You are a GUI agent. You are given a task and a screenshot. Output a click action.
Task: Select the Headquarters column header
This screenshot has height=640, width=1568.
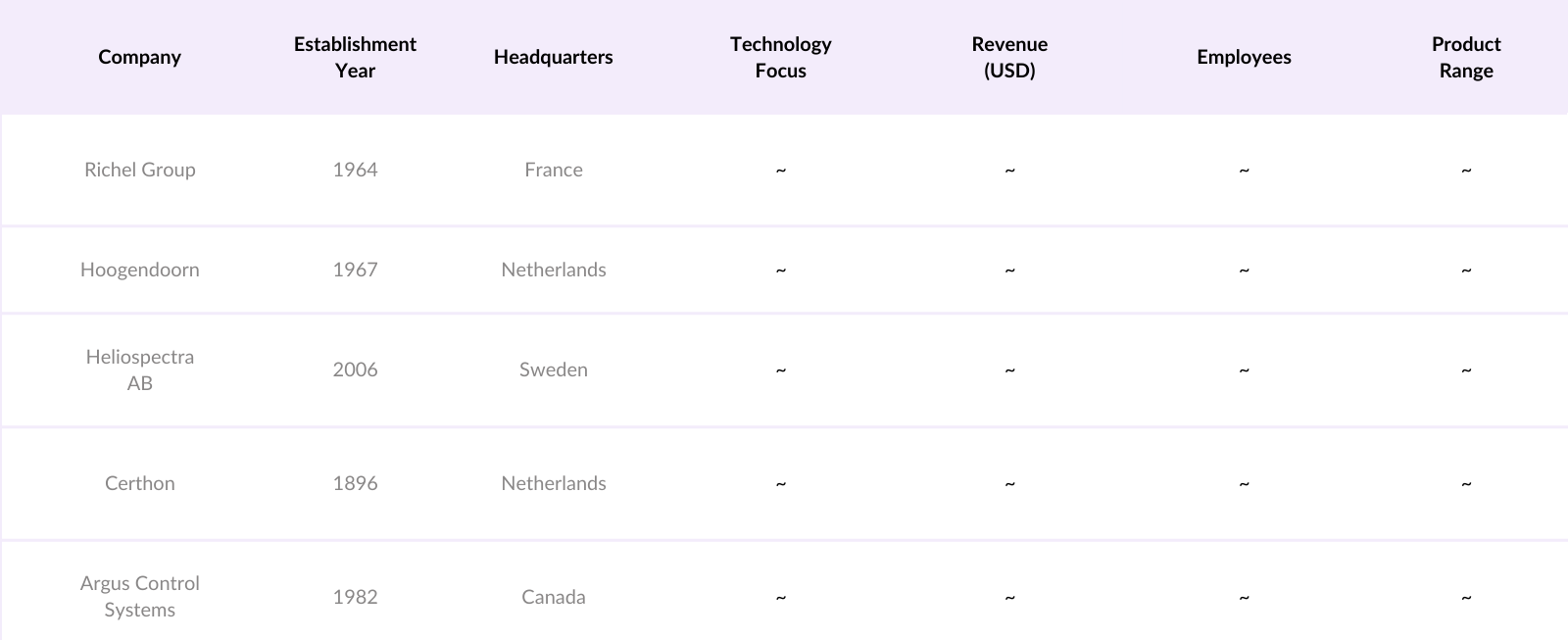[x=553, y=57]
